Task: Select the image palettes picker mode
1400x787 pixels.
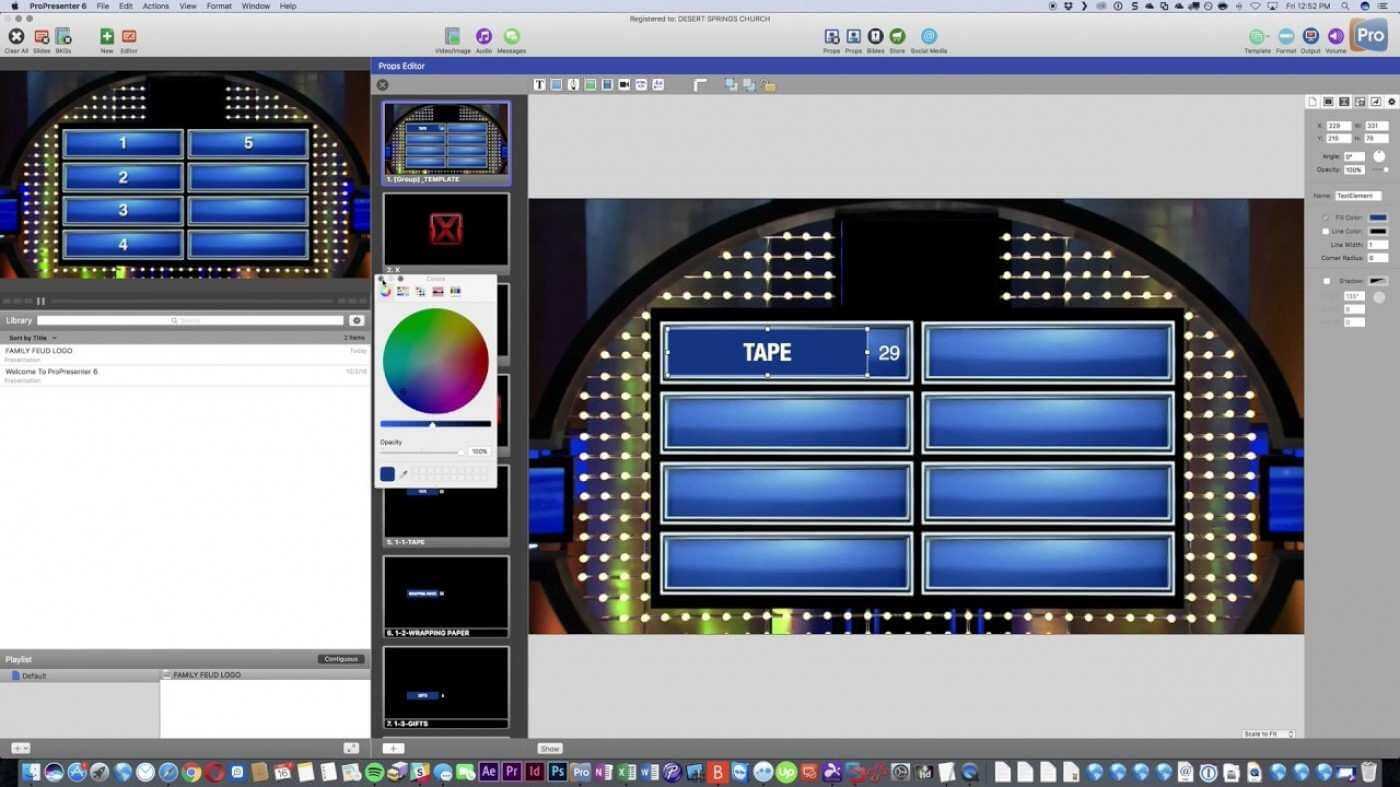Action: pos(437,291)
